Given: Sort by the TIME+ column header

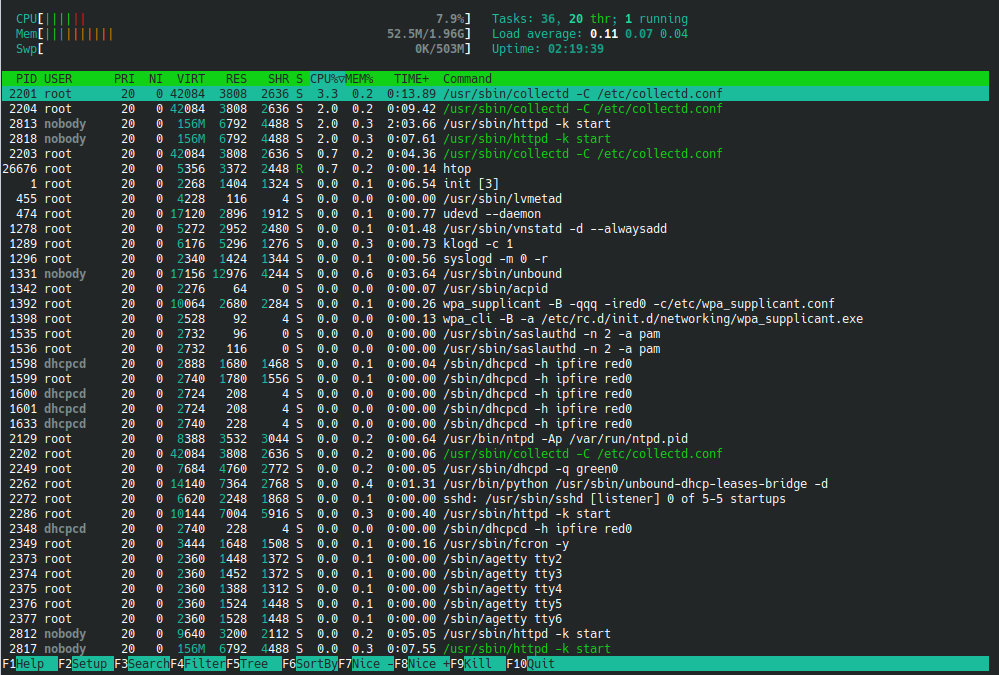Looking at the screenshot, I should tap(411, 78).
